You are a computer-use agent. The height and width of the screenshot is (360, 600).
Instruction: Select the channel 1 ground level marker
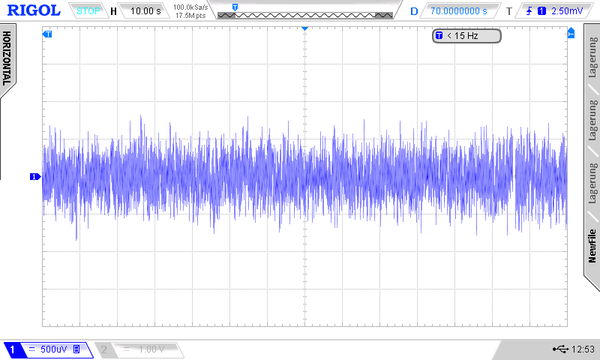click(x=35, y=176)
